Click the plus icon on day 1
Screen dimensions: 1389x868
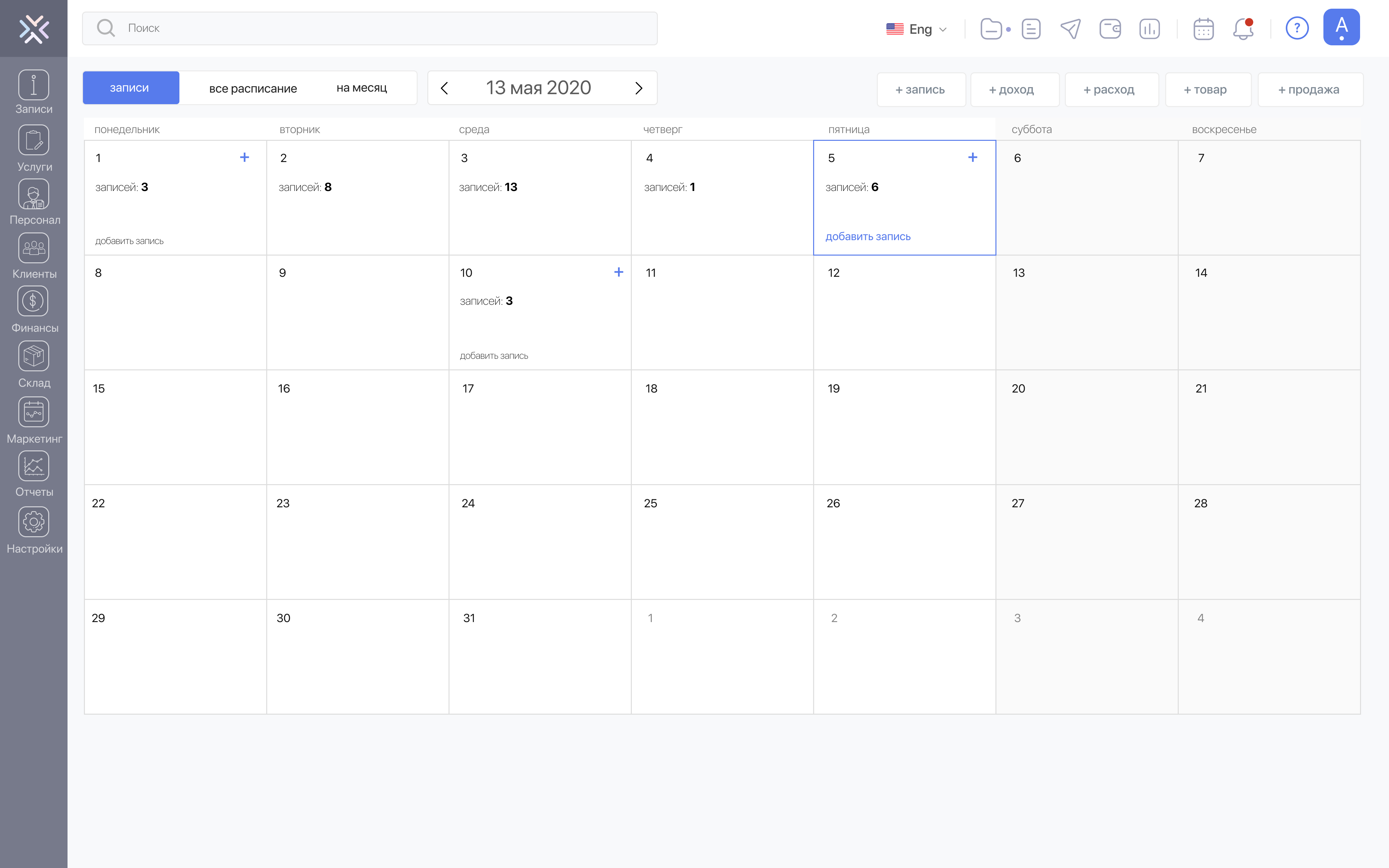(244, 157)
